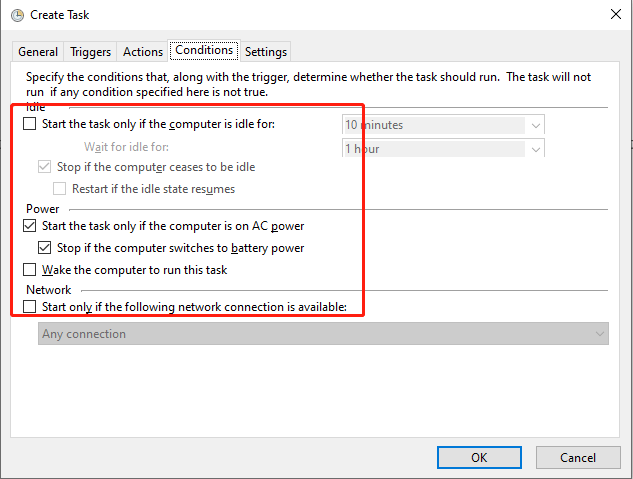The height and width of the screenshot is (479, 633).
Task: Open the Triggers tab
Action: pos(90,52)
